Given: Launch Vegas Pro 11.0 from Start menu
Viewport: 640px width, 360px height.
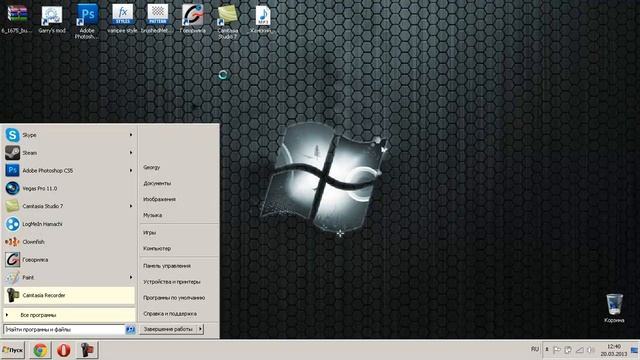Looking at the screenshot, I should pos(69,189).
